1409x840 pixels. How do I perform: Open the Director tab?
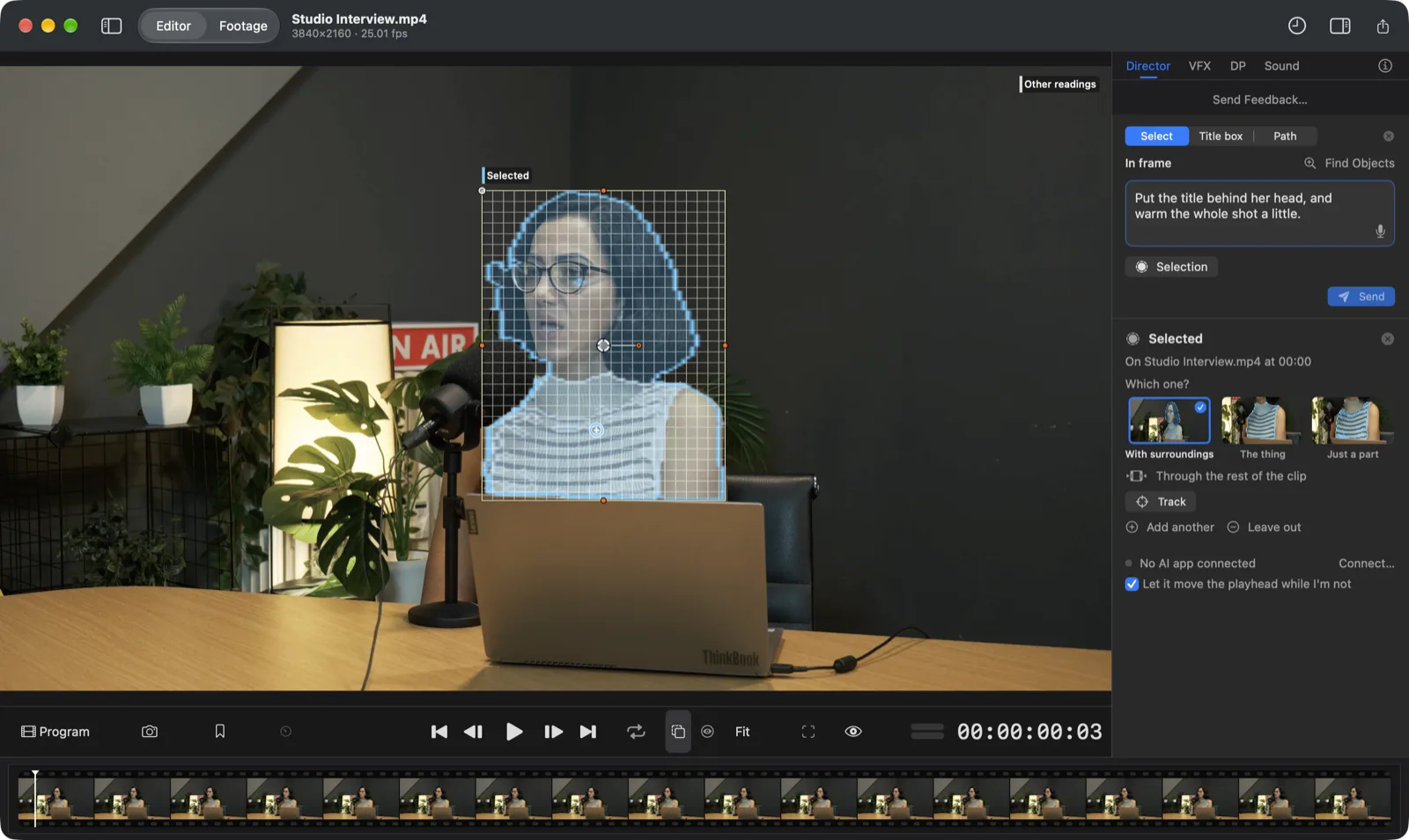click(1147, 66)
